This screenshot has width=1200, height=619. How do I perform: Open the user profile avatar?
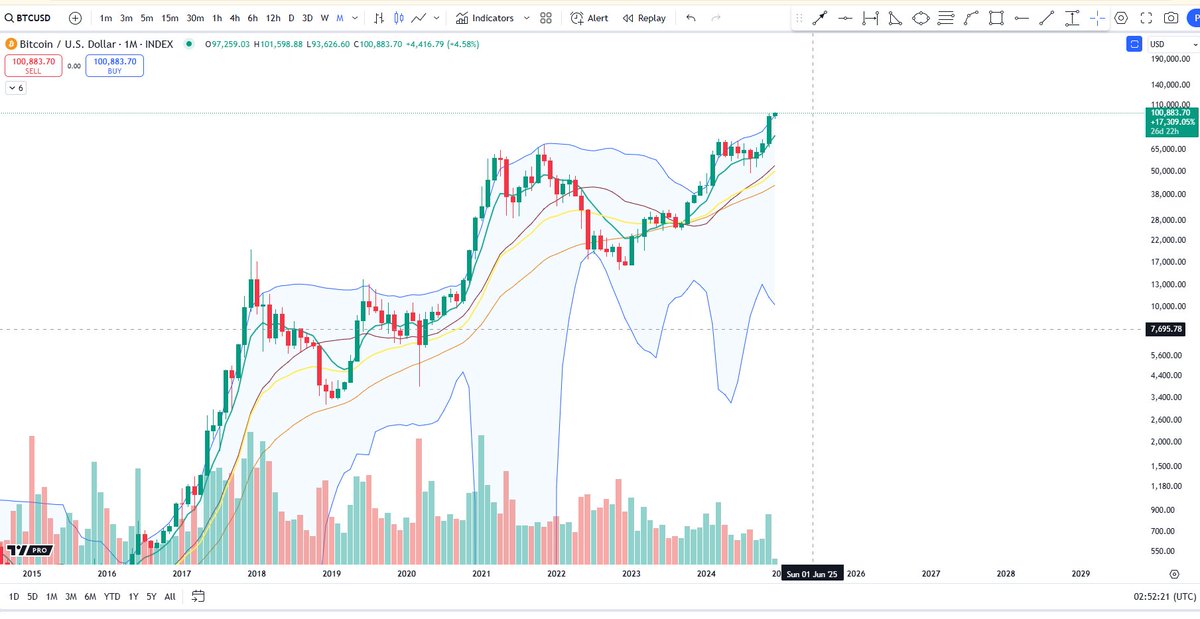coord(1194,18)
